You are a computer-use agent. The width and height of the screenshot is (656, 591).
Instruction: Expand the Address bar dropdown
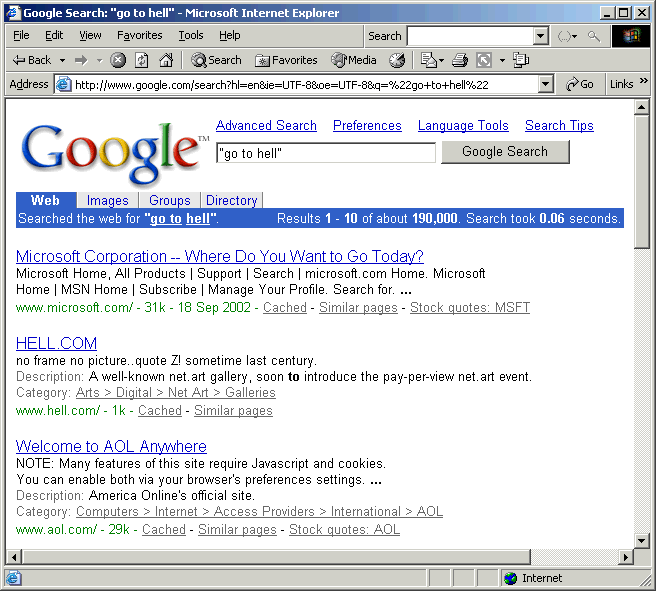(545, 85)
